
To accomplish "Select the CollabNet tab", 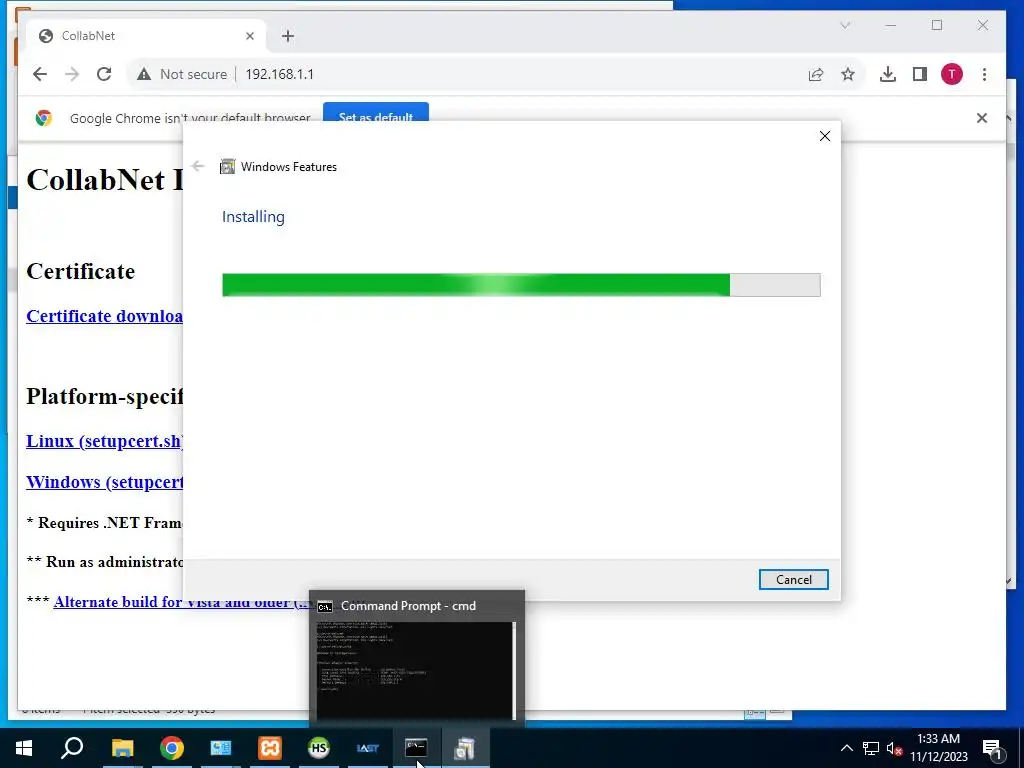I will [x=147, y=36].
